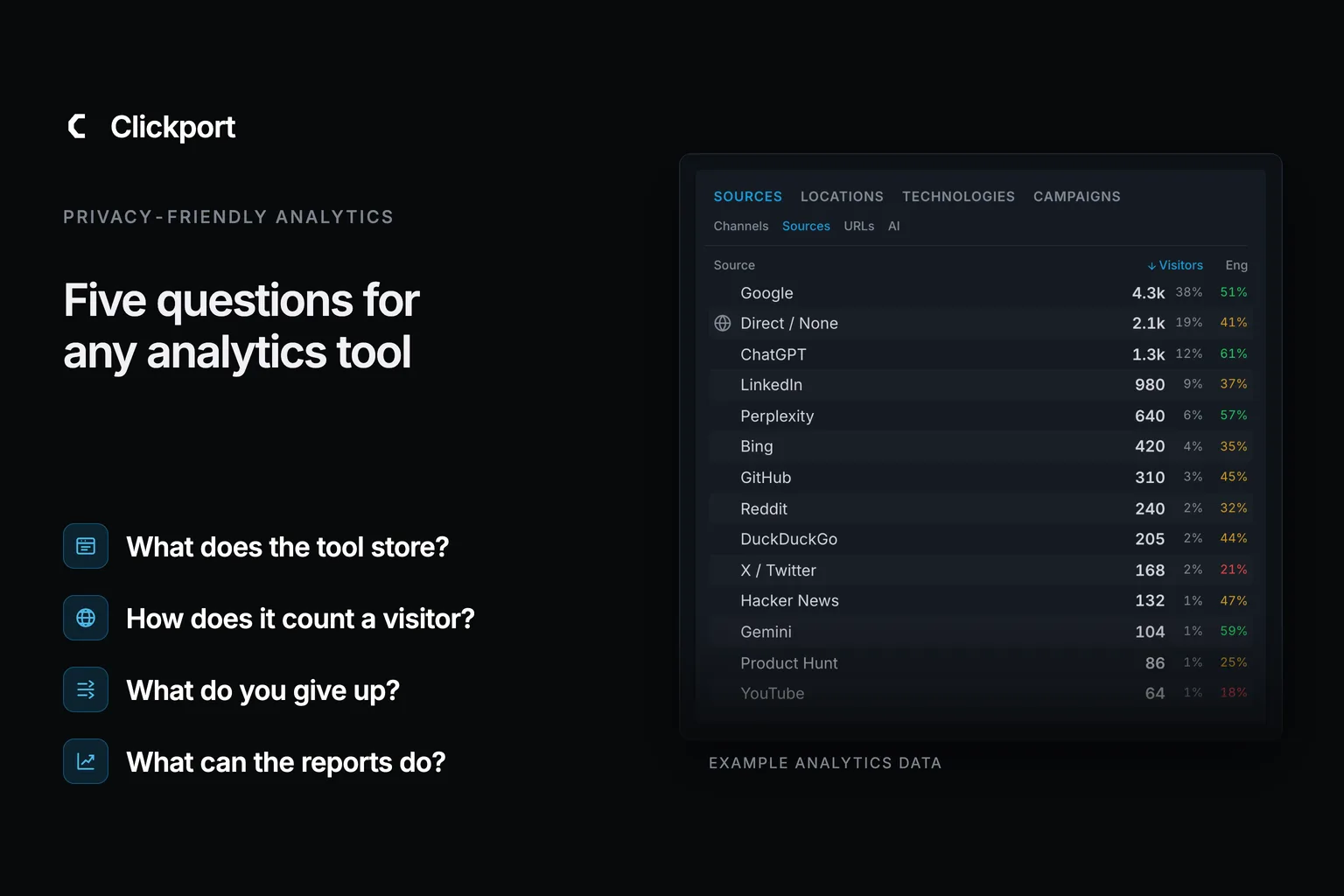The image size is (1344, 896).
Task: Click the 4.3k visitors value for Google
Action: tap(1148, 292)
